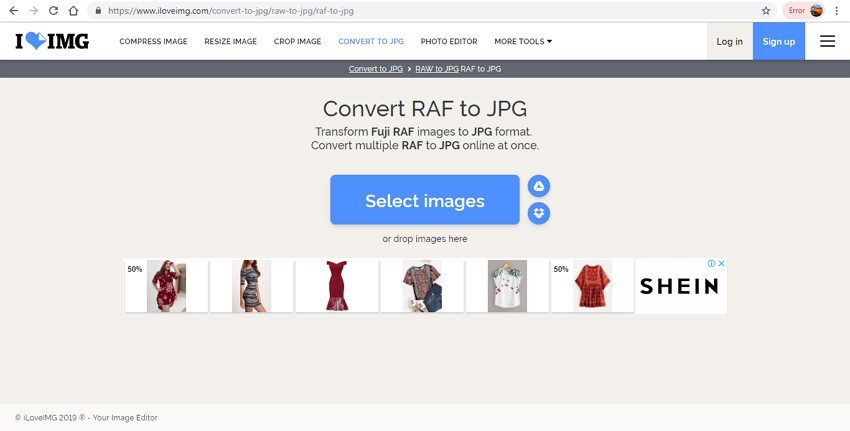Bookmark this page with star icon

pos(766,11)
